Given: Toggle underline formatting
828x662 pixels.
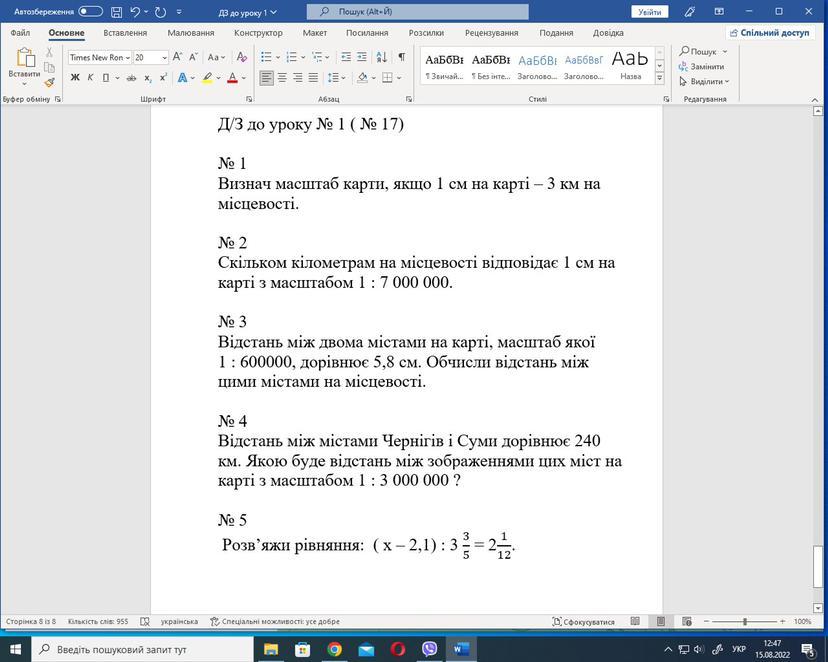Looking at the screenshot, I should click(106, 78).
